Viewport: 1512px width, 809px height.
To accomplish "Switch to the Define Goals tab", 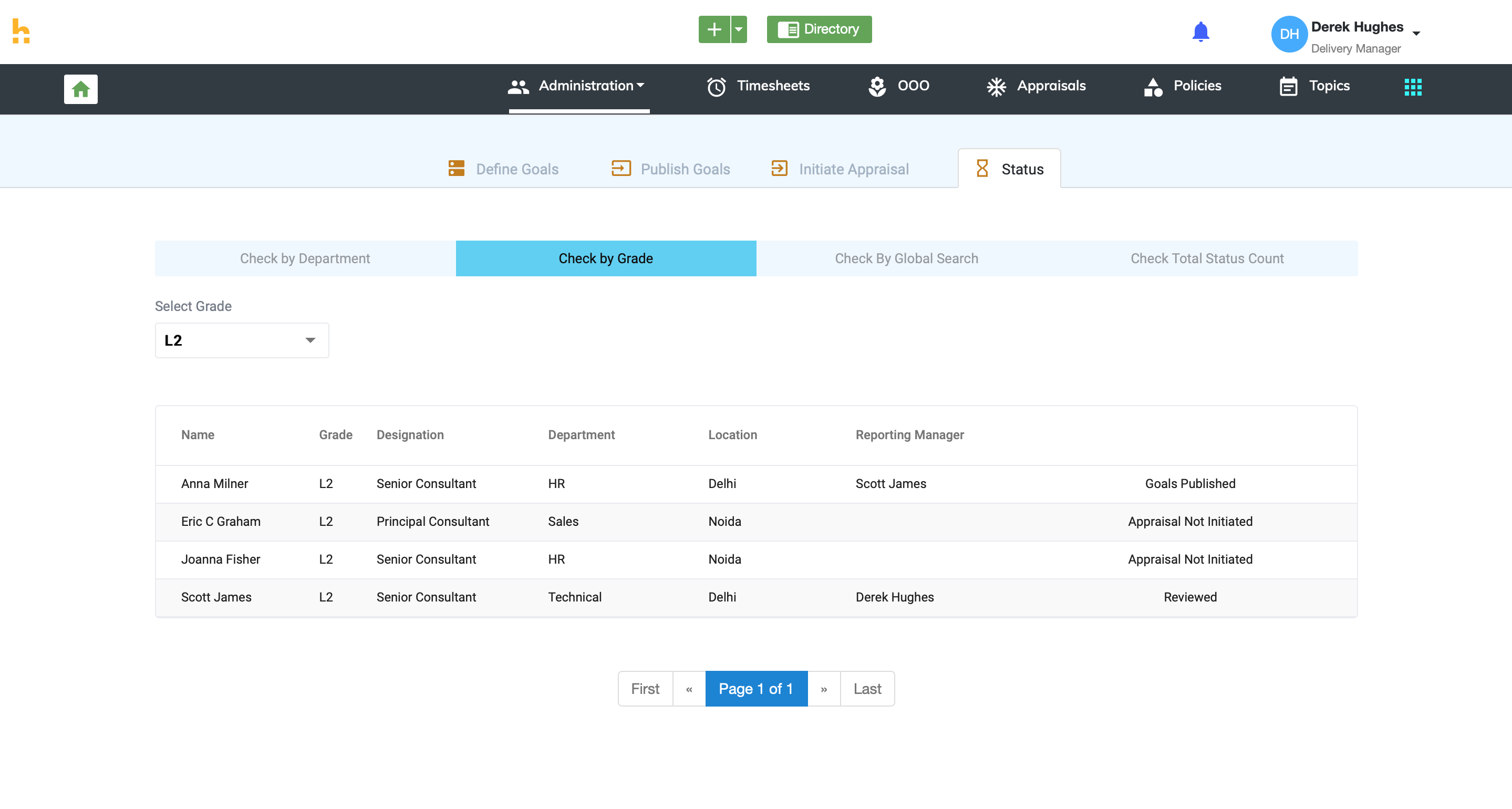I will point(503,169).
